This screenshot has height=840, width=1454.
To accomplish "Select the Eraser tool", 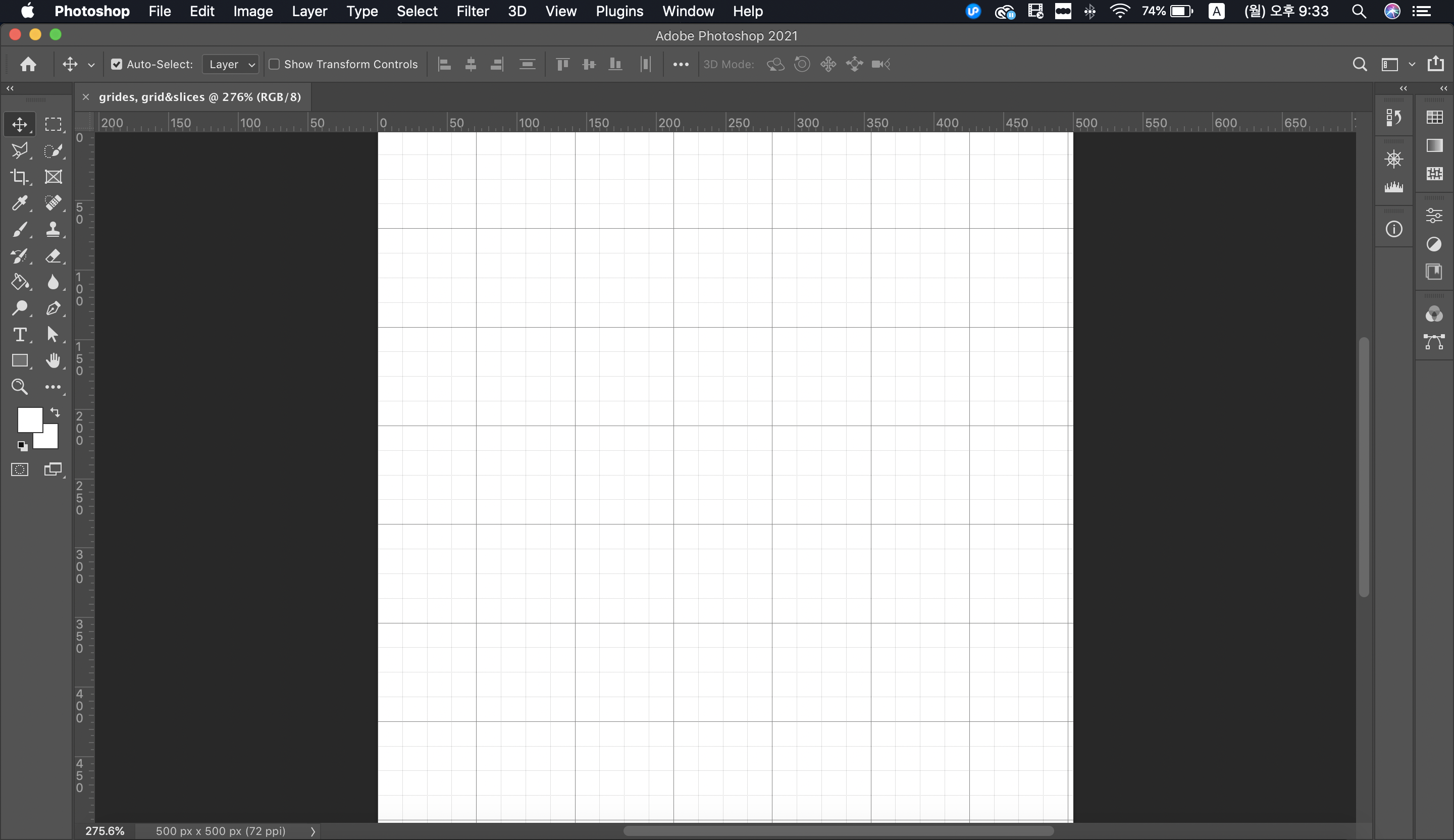I will pyautogui.click(x=53, y=255).
